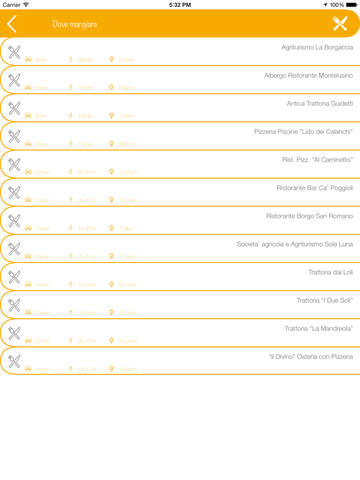Tap the Dove mangiare header title

click(75, 24)
